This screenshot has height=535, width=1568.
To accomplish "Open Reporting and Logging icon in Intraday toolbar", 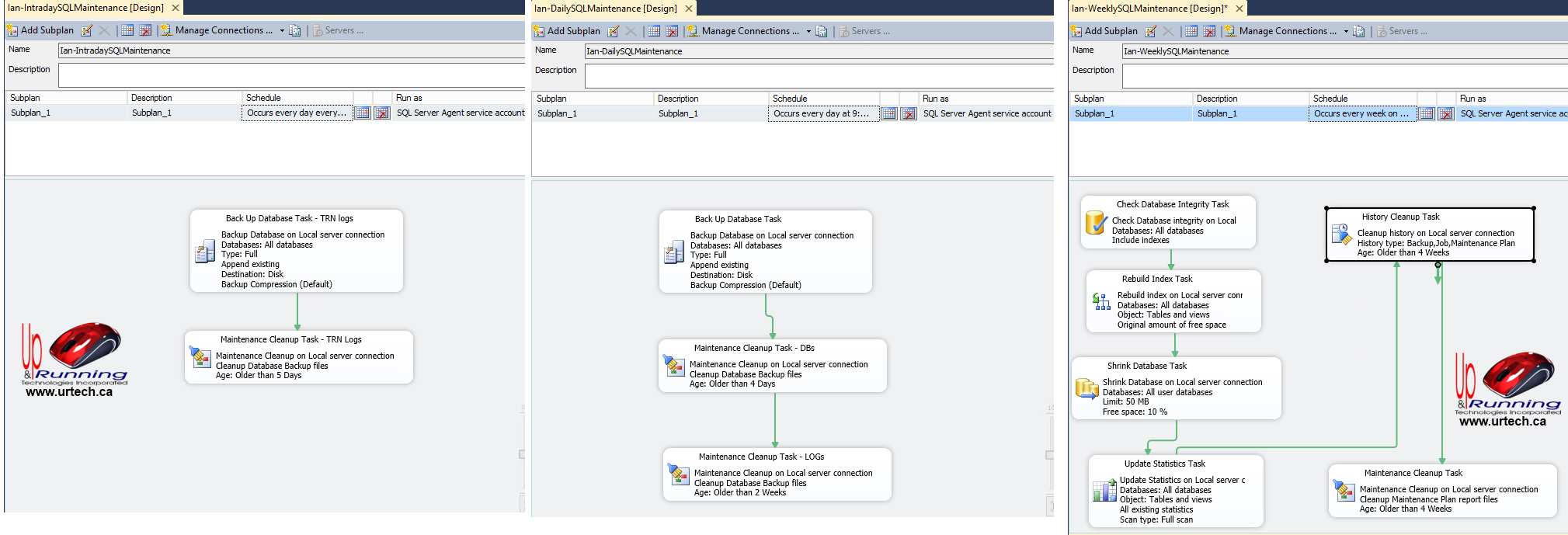I will (x=295, y=30).
